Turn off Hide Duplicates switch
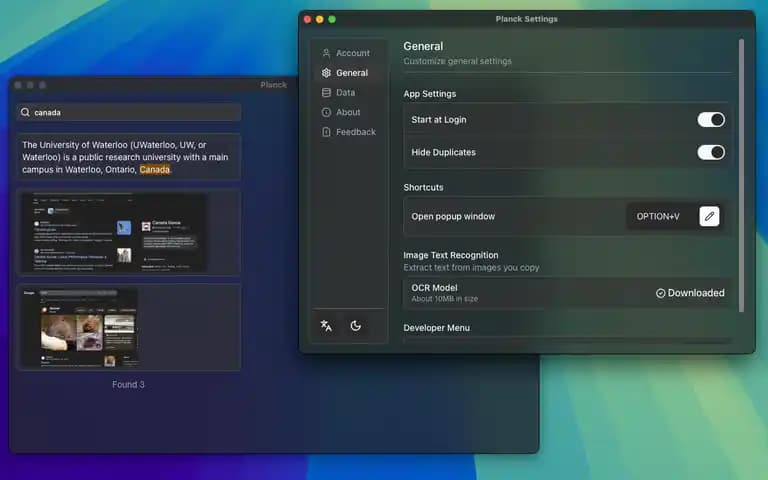The height and width of the screenshot is (480, 768). 711,152
